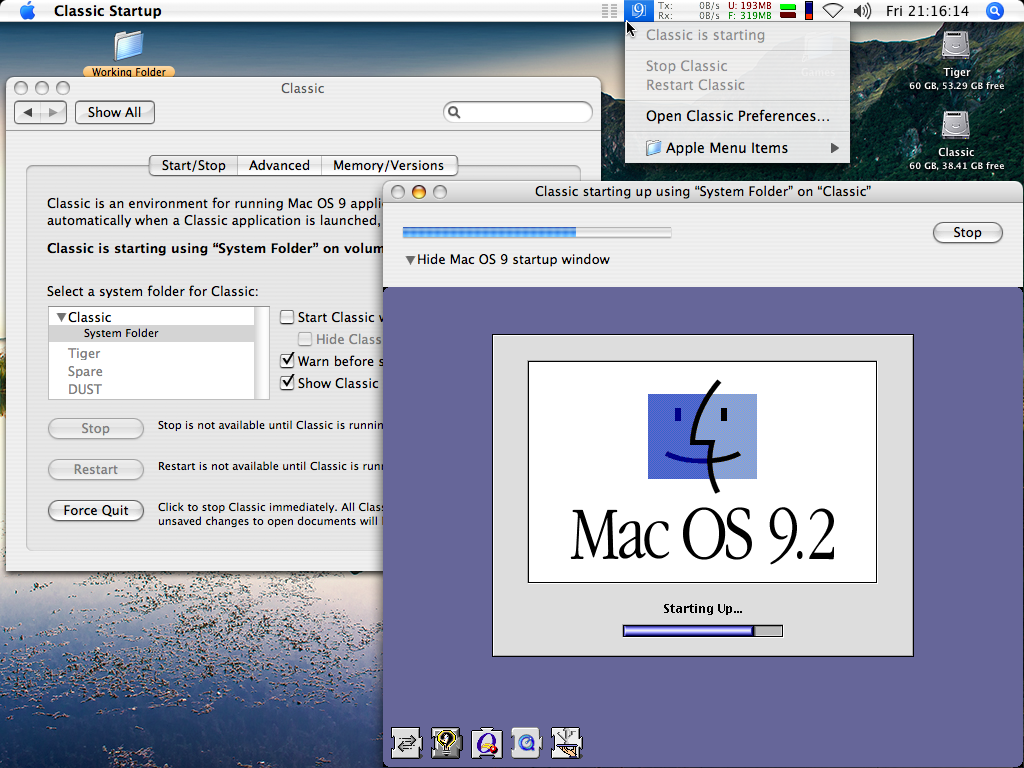Switch to the Memory/Versions tab

(x=389, y=166)
